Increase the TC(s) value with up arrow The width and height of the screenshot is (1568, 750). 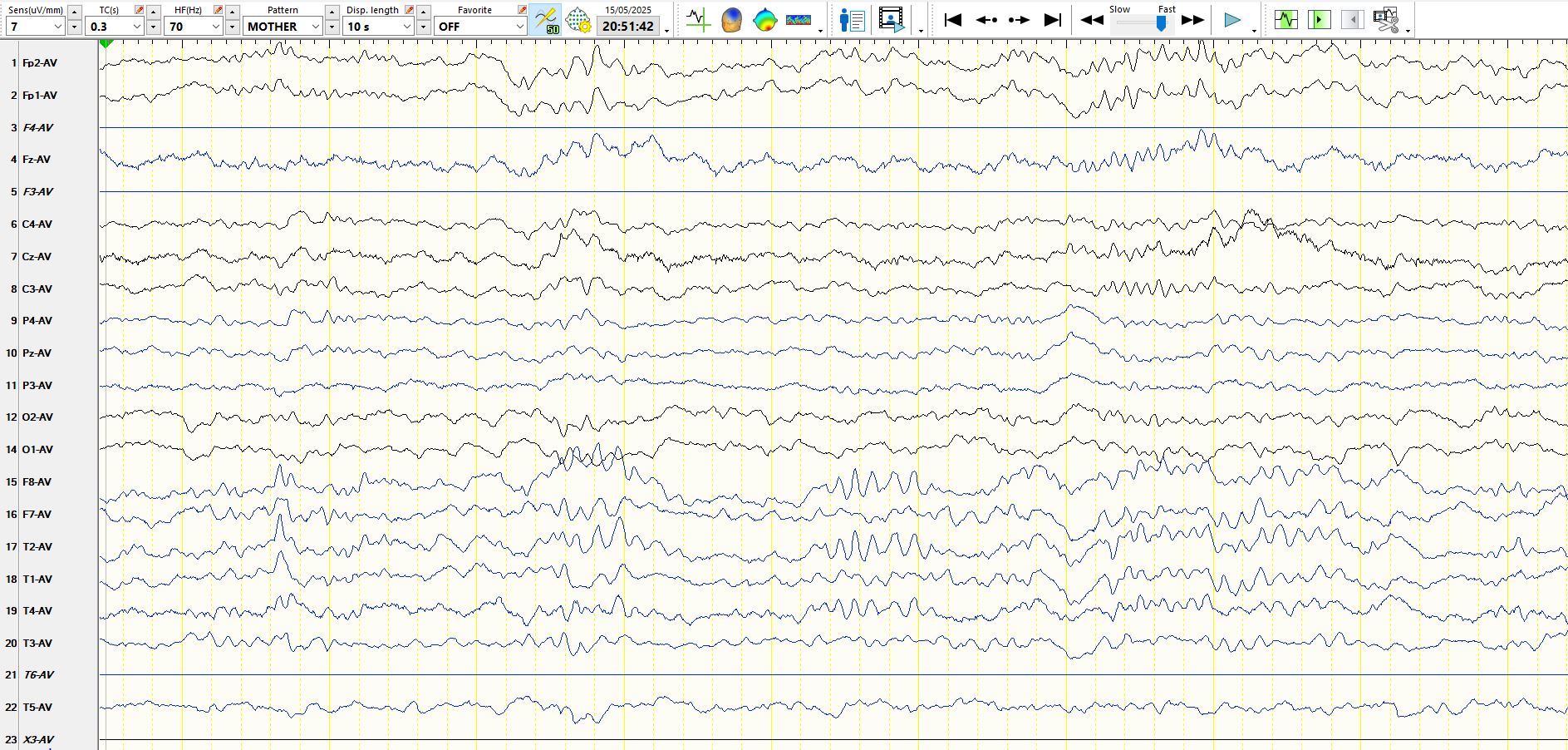153,12
